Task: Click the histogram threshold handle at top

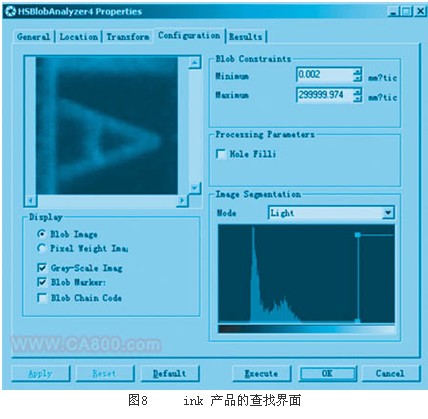Action: [x=358, y=235]
